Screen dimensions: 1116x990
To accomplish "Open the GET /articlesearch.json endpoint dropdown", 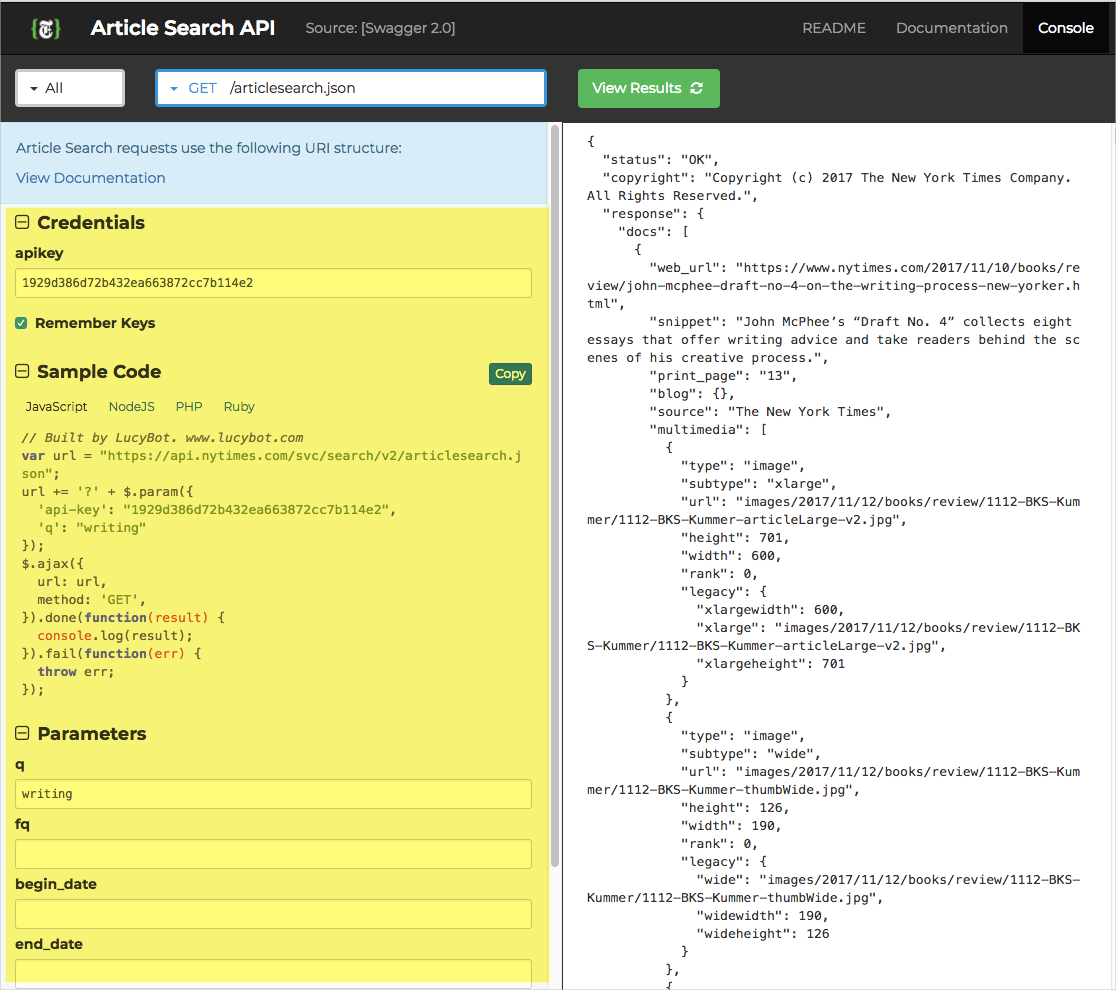I will tap(350, 88).
